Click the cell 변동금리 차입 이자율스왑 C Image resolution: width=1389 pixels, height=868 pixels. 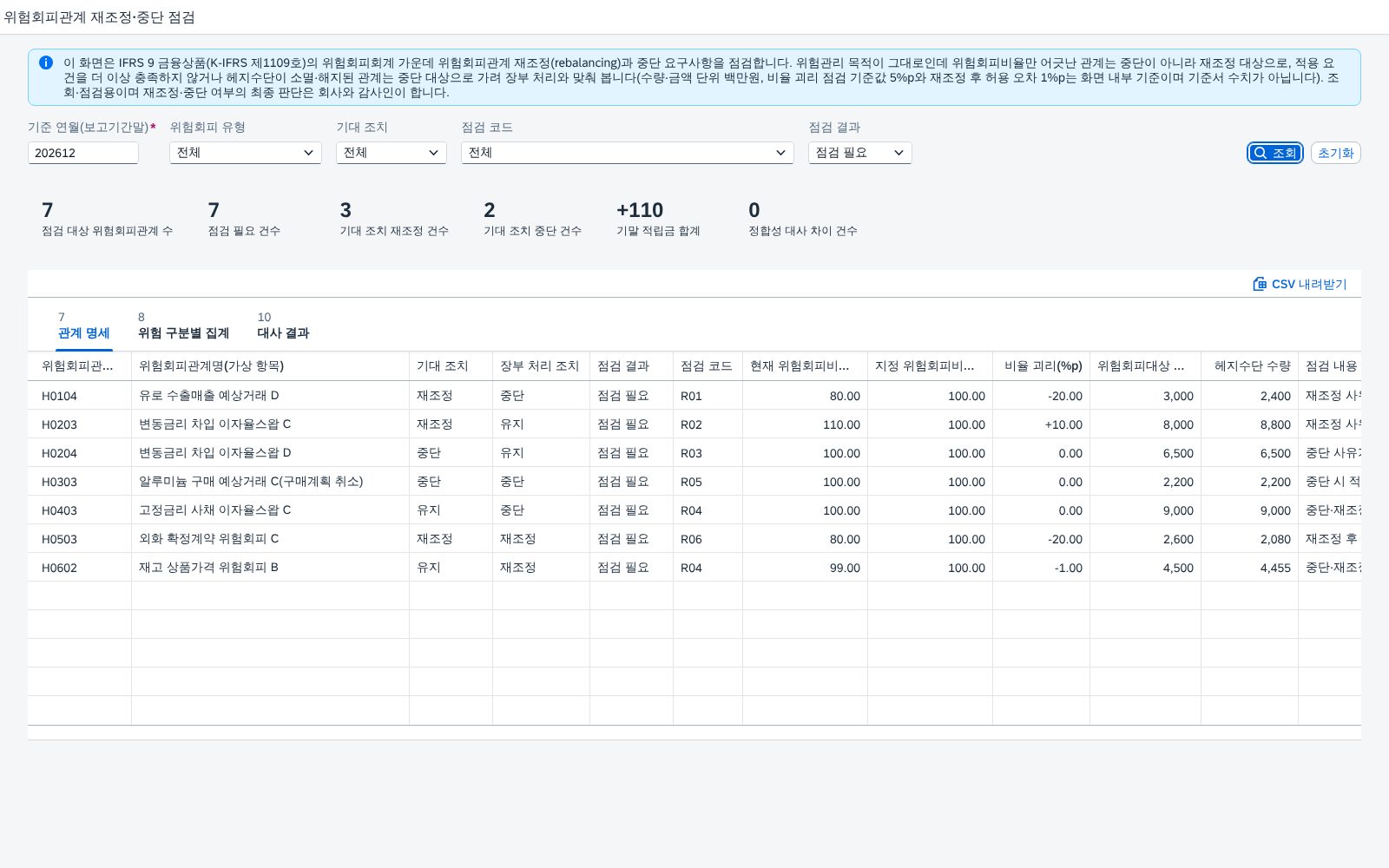[215, 424]
